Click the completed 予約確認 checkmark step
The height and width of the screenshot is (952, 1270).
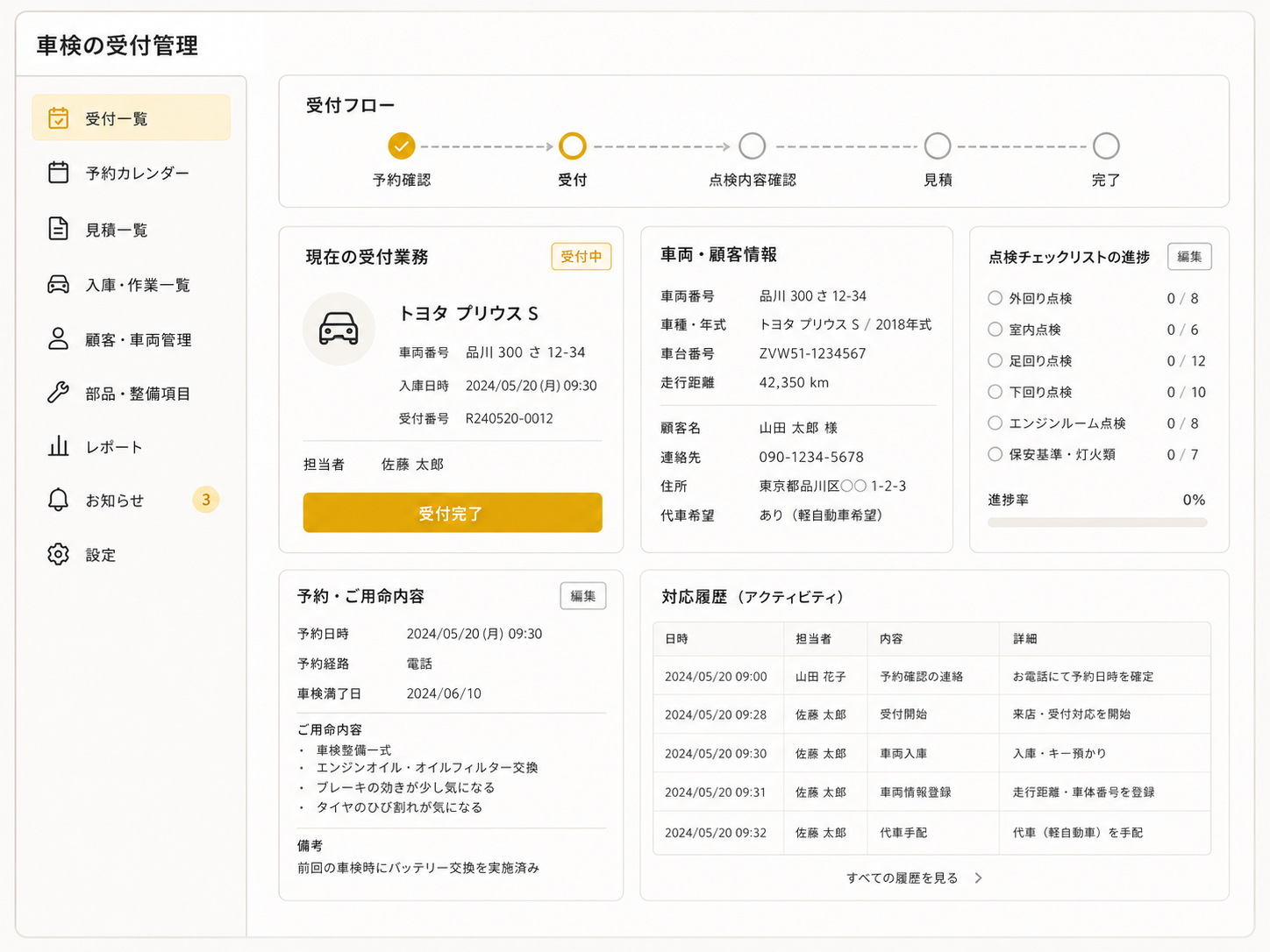click(401, 146)
